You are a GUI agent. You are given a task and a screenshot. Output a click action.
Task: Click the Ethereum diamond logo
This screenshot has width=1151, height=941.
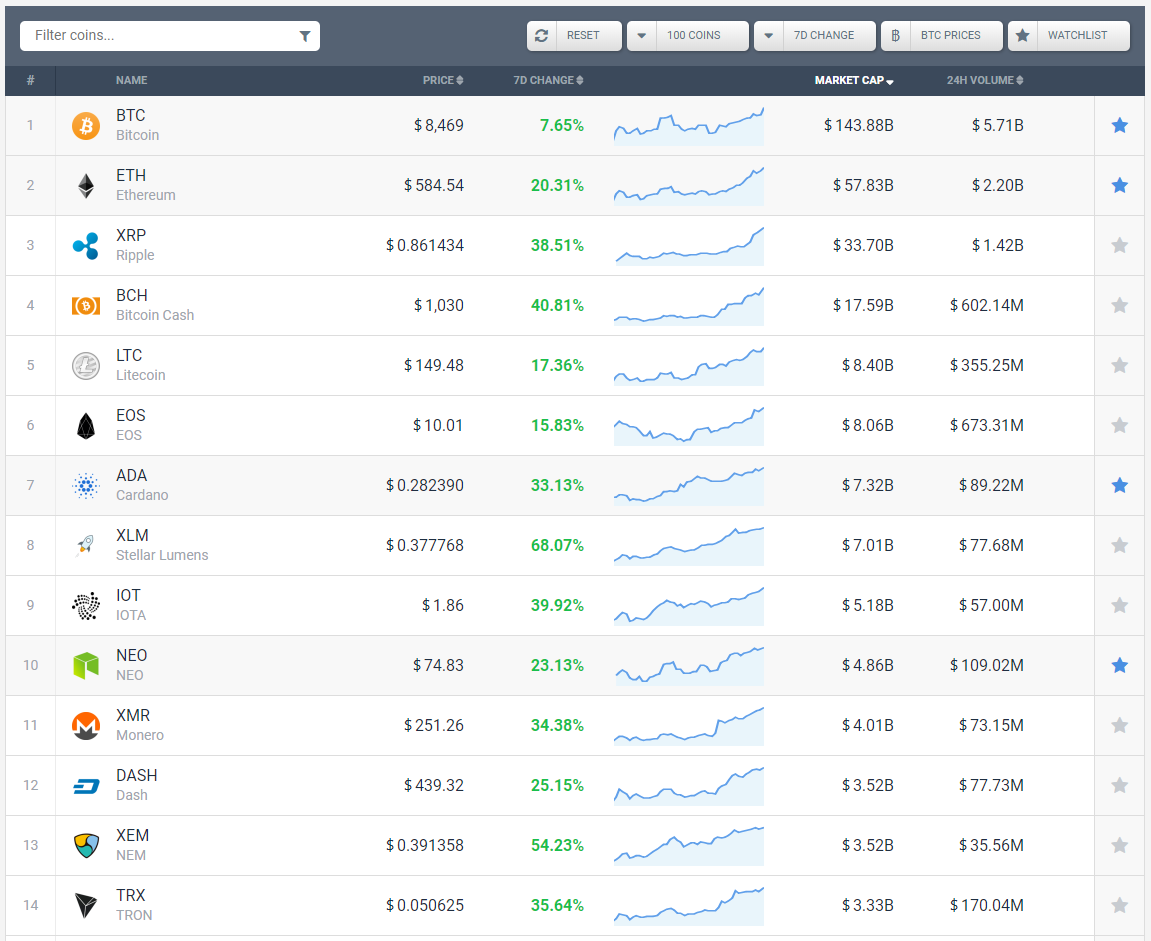coord(86,186)
